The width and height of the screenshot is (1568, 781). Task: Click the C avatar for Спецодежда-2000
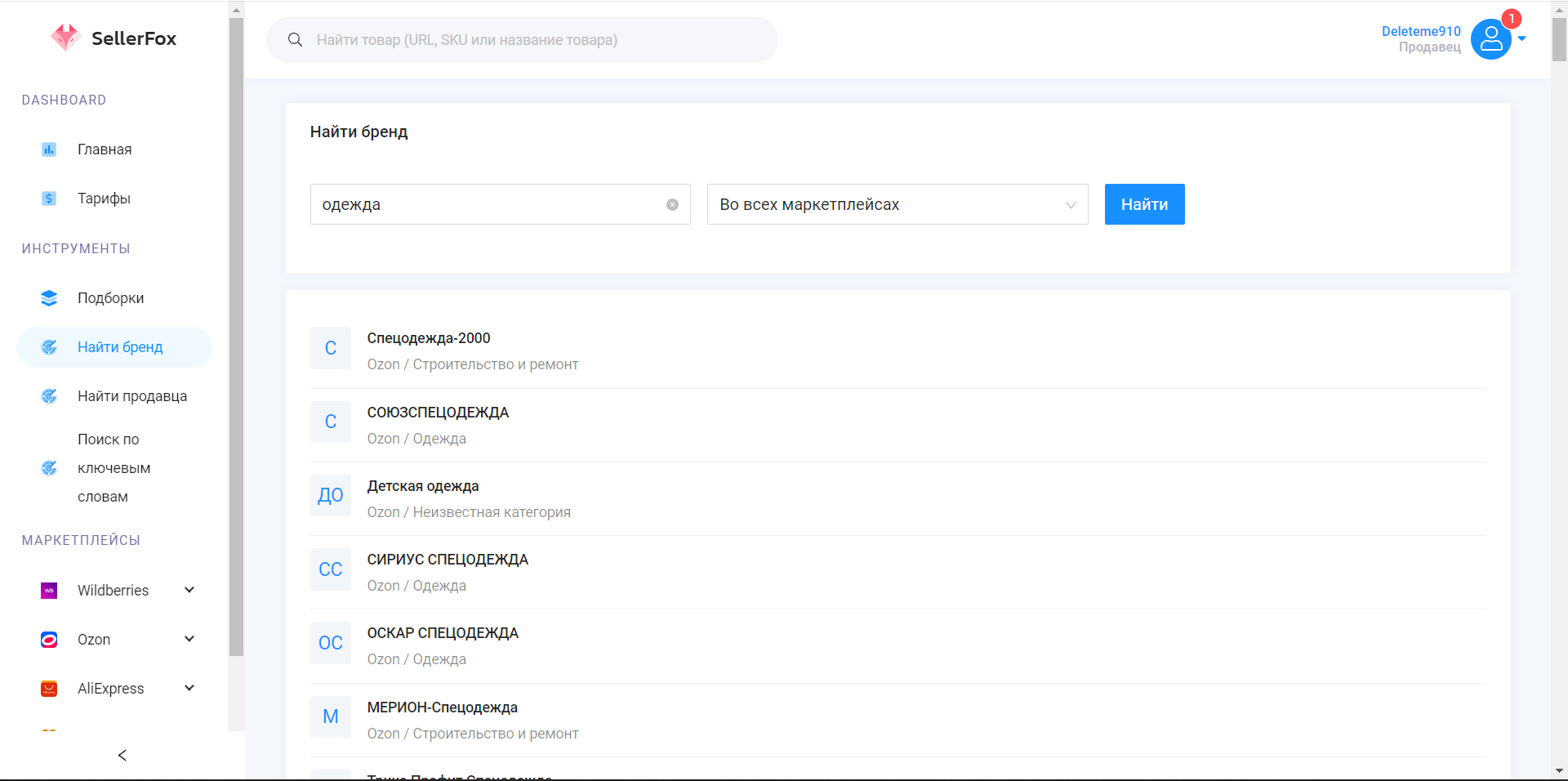pos(331,348)
